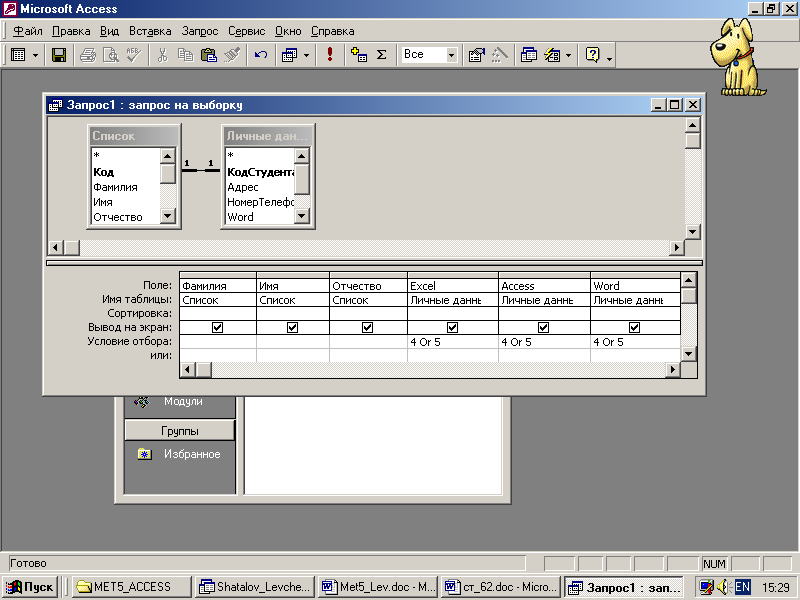Click the Cut scissors icon

pyautogui.click(x=162, y=55)
